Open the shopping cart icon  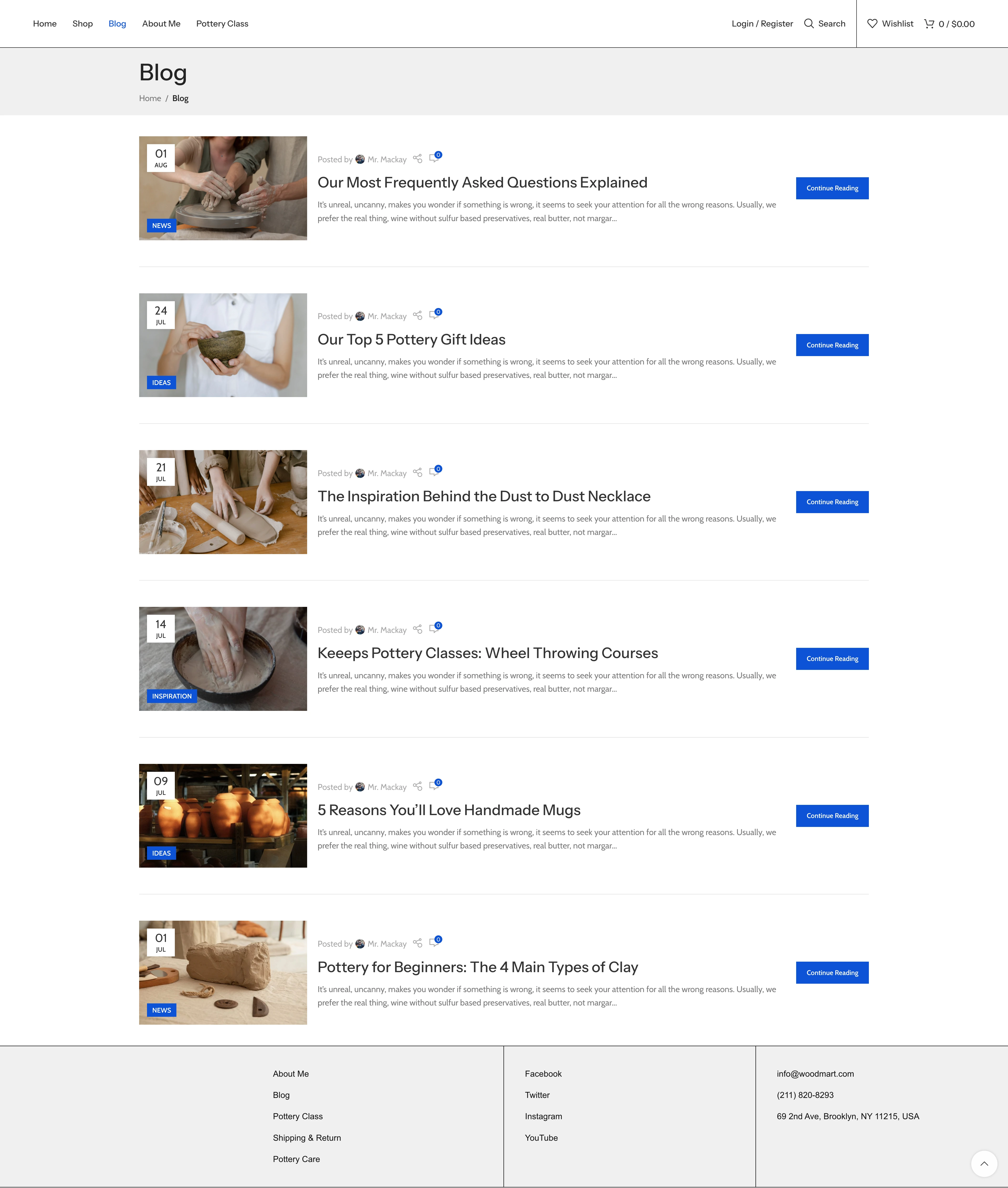929,23
